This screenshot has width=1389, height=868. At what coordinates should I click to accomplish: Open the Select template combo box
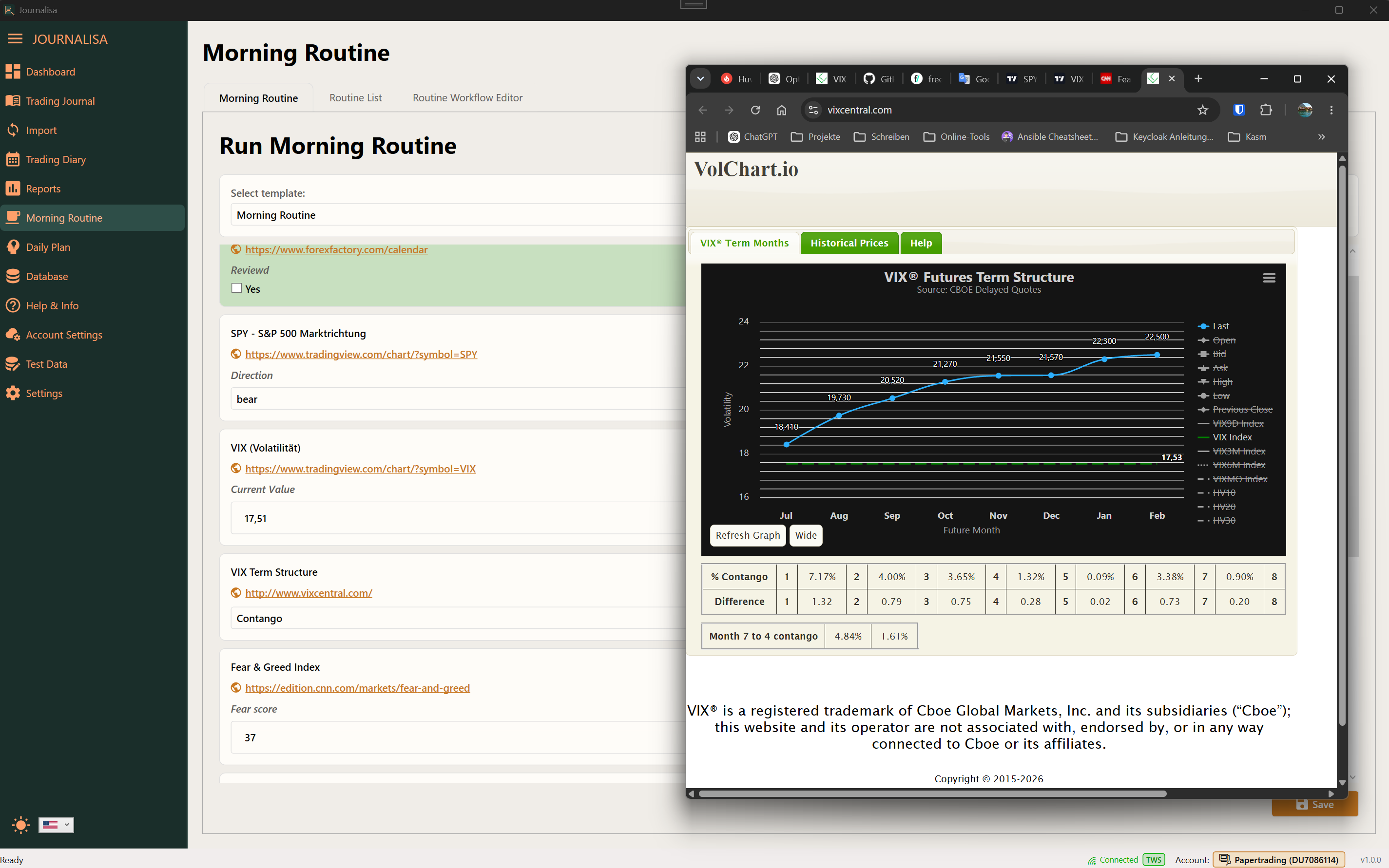(x=458, y=215)
